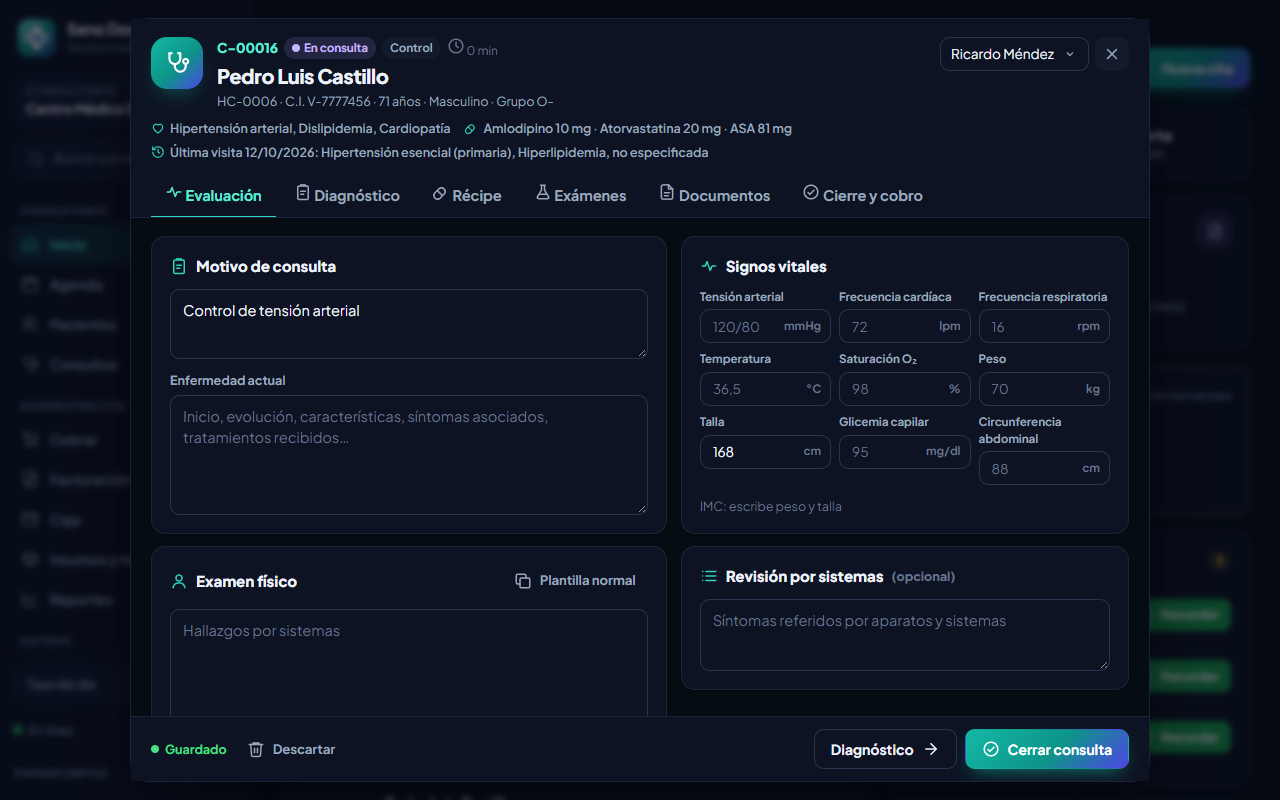Click the Glicemia capilar field

pos(905,452)
